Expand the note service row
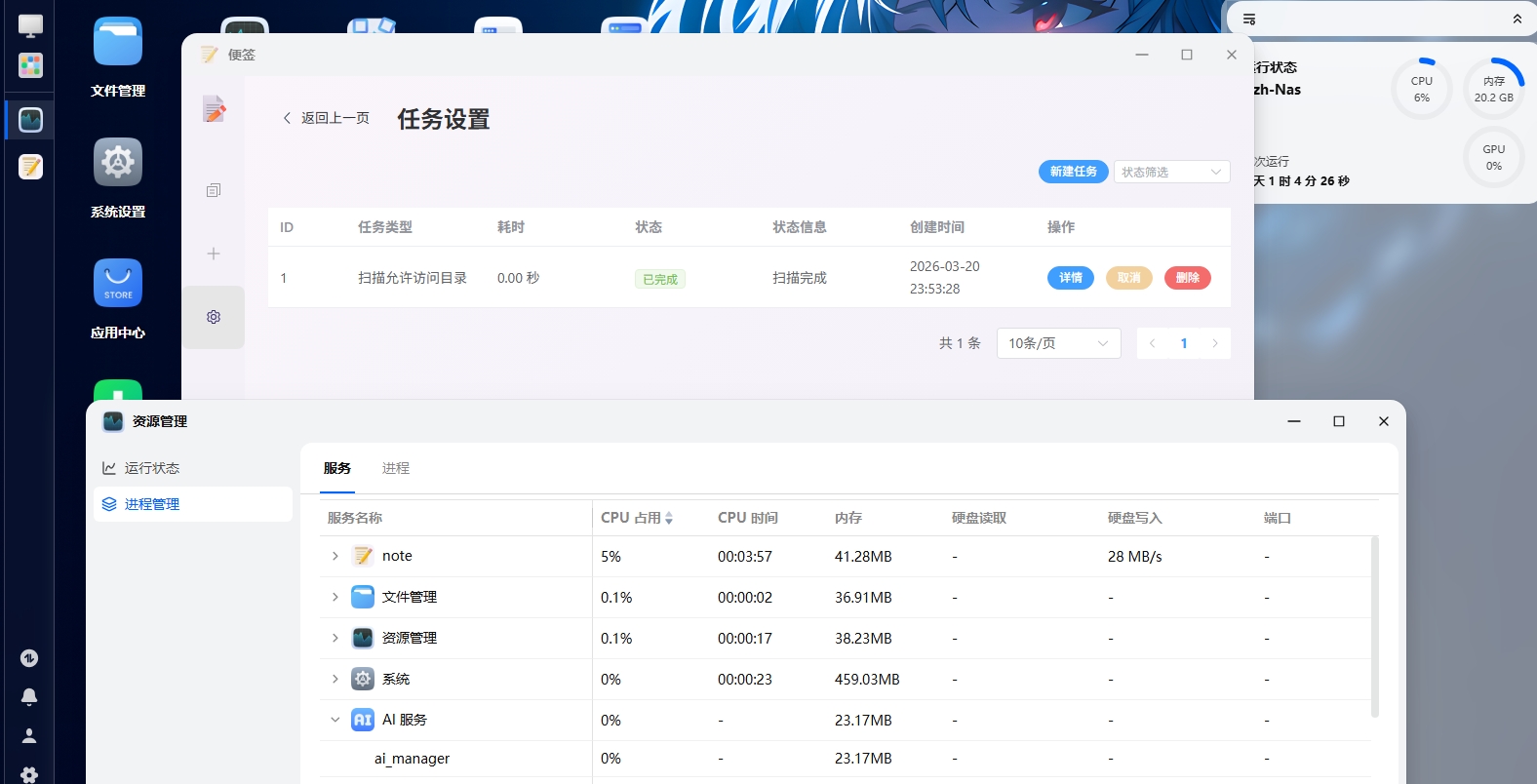The image size is (1537, 784). (335, 556)
